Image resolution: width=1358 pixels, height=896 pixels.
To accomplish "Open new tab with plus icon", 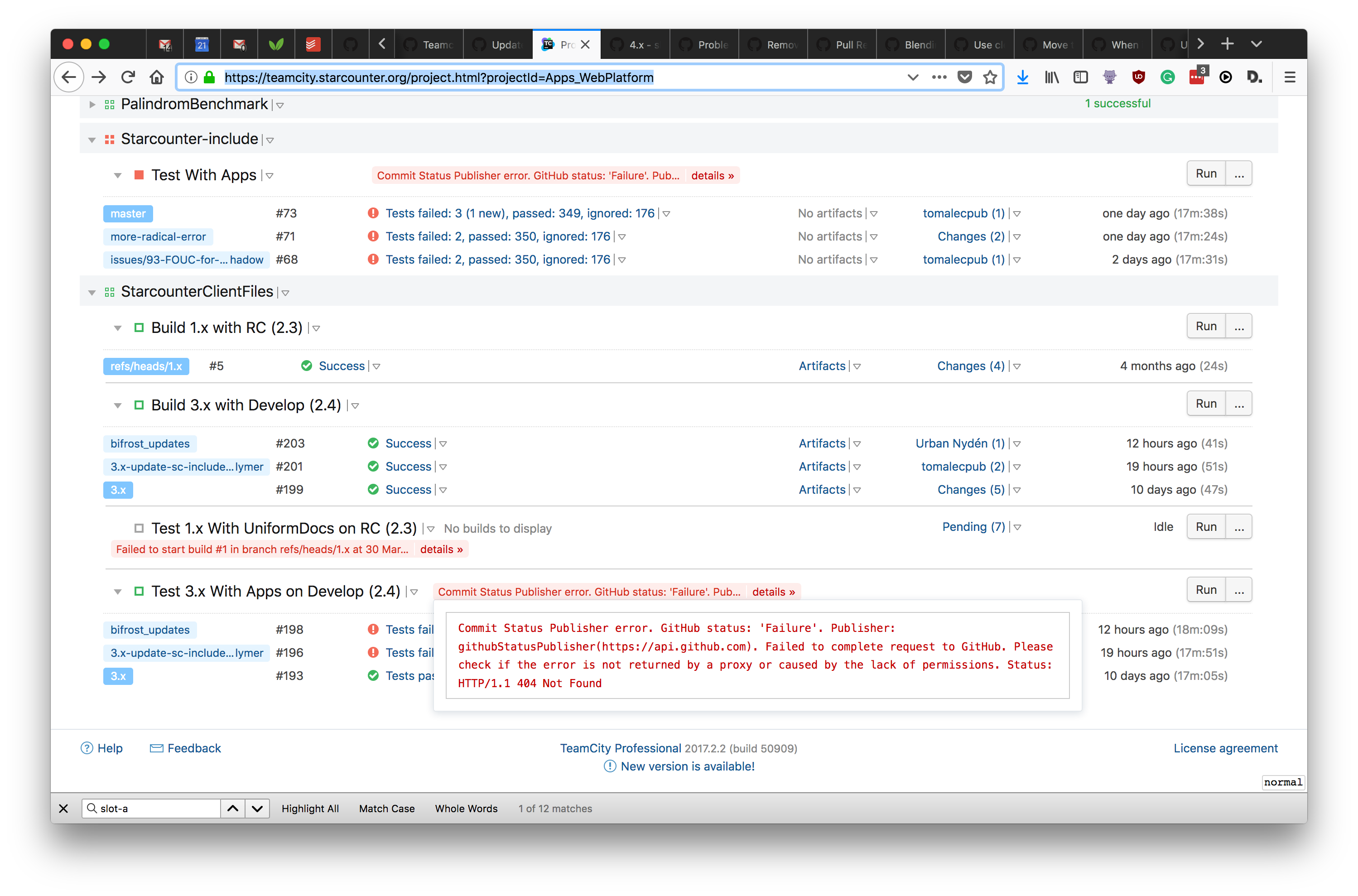I will pyautogui.click(x=1227, y=44).
